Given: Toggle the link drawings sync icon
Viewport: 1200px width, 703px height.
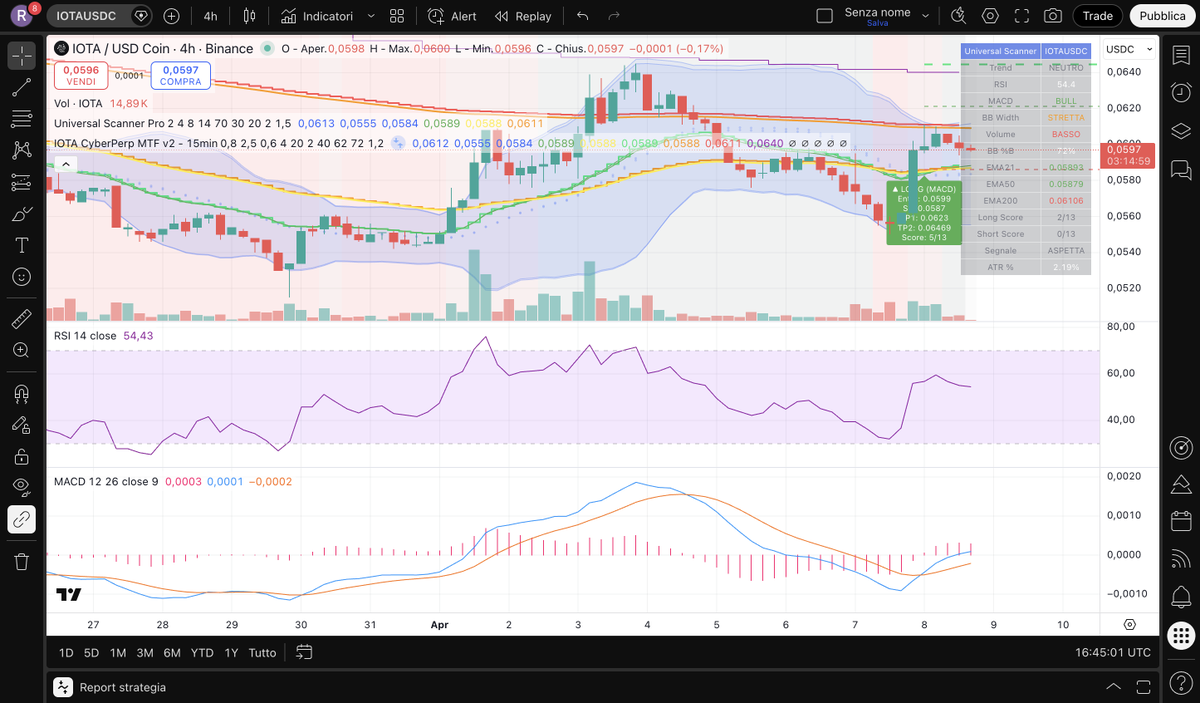Looking at the screenshot, I should click(x=21, y=519).
